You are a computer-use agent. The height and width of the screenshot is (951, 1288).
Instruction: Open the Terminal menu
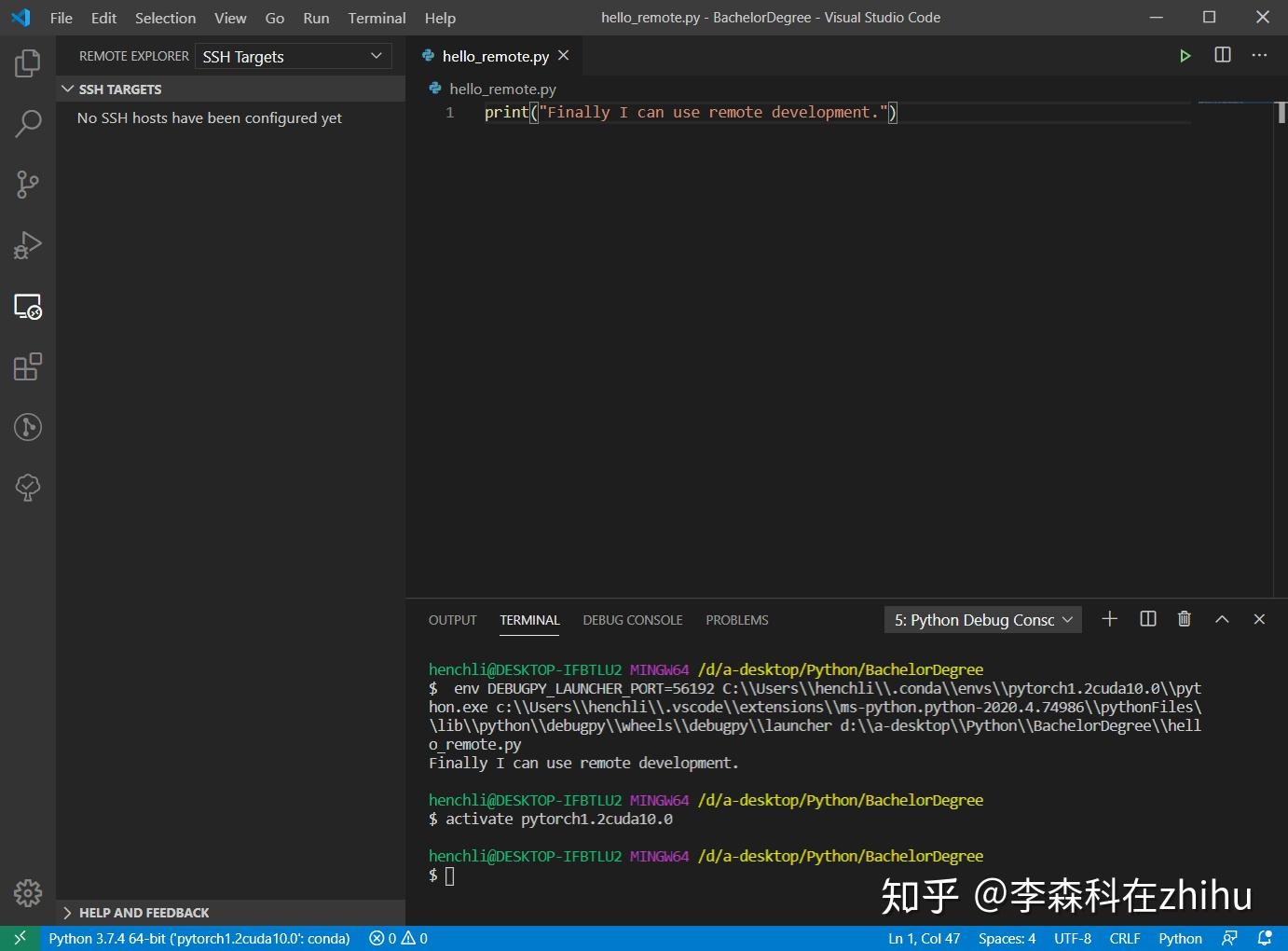[377, 18]
